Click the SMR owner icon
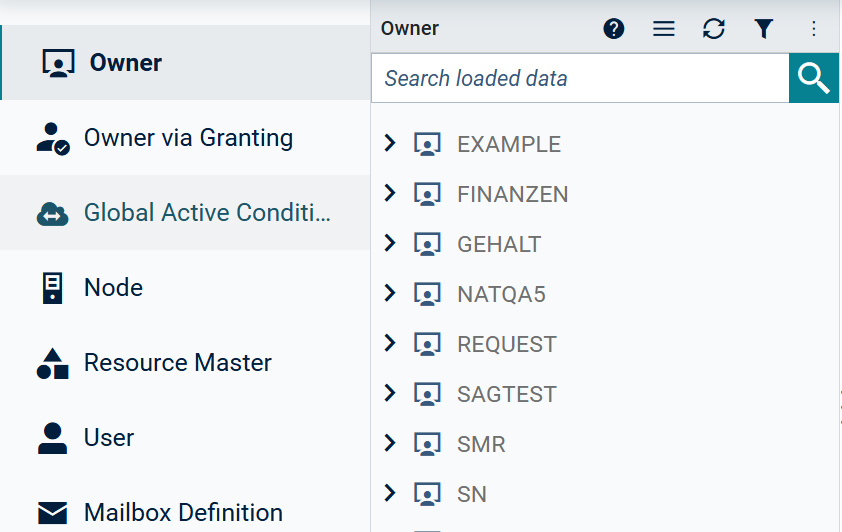This screenshot has height=532, width=842. (x=427, y=444)
